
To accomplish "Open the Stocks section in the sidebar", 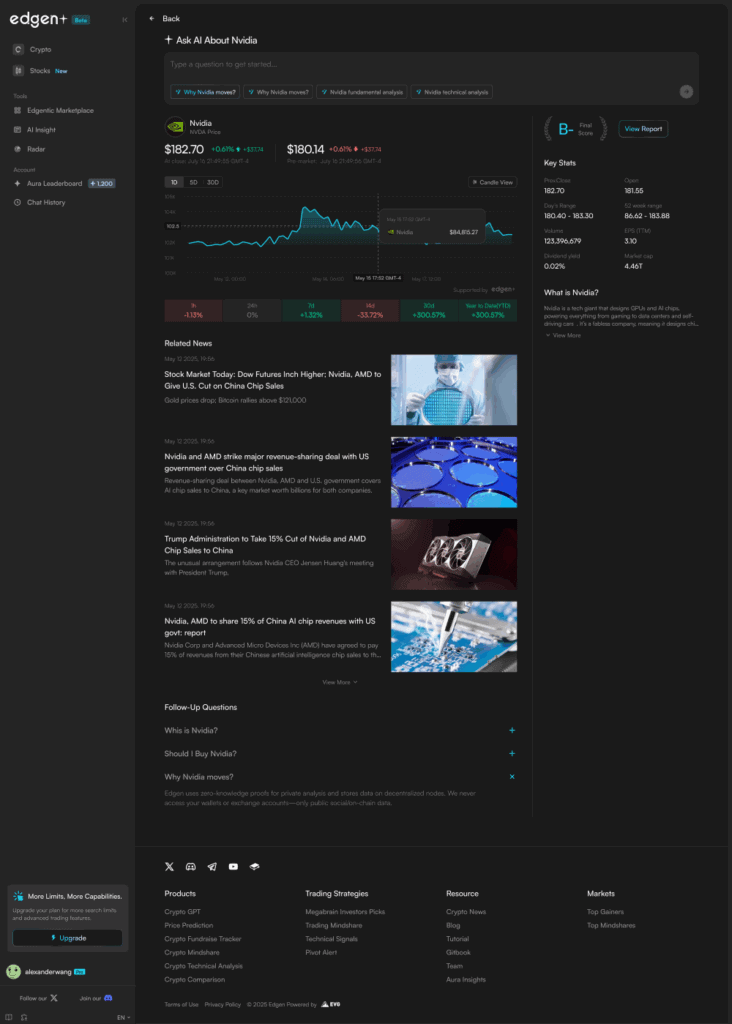I will 40,71.
